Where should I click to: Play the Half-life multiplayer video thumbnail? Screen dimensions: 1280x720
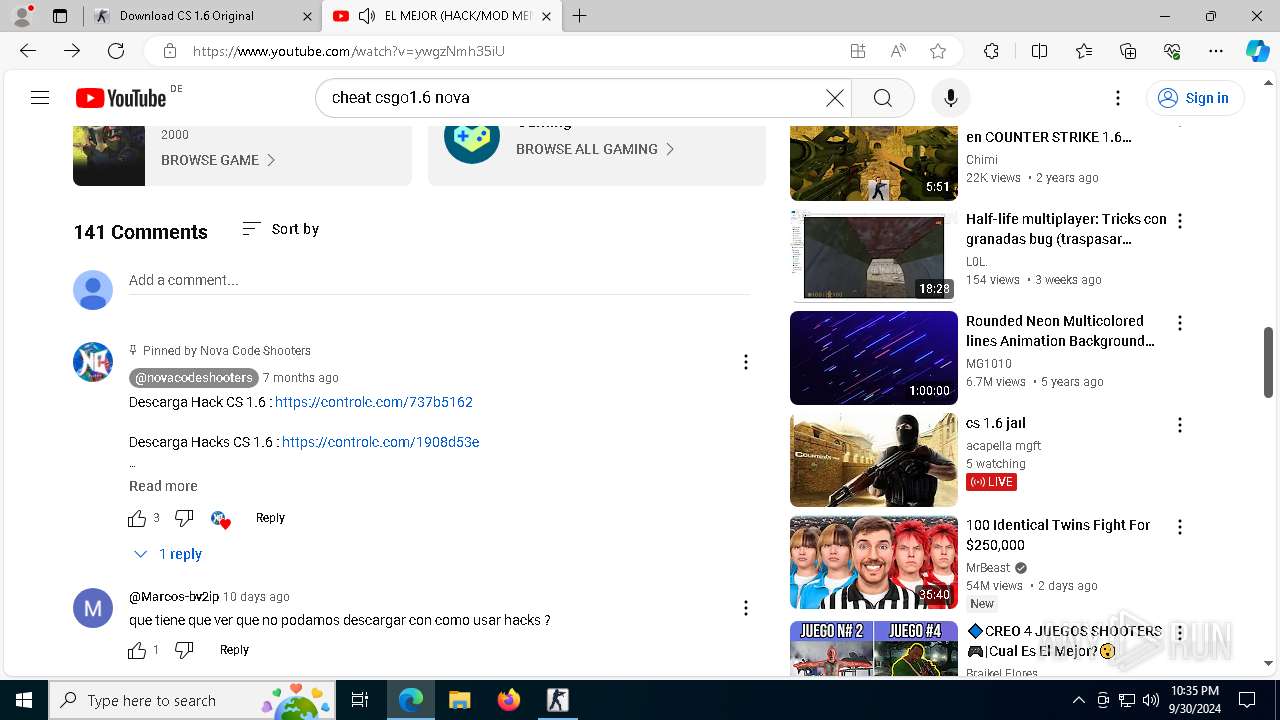pos(874,255)
